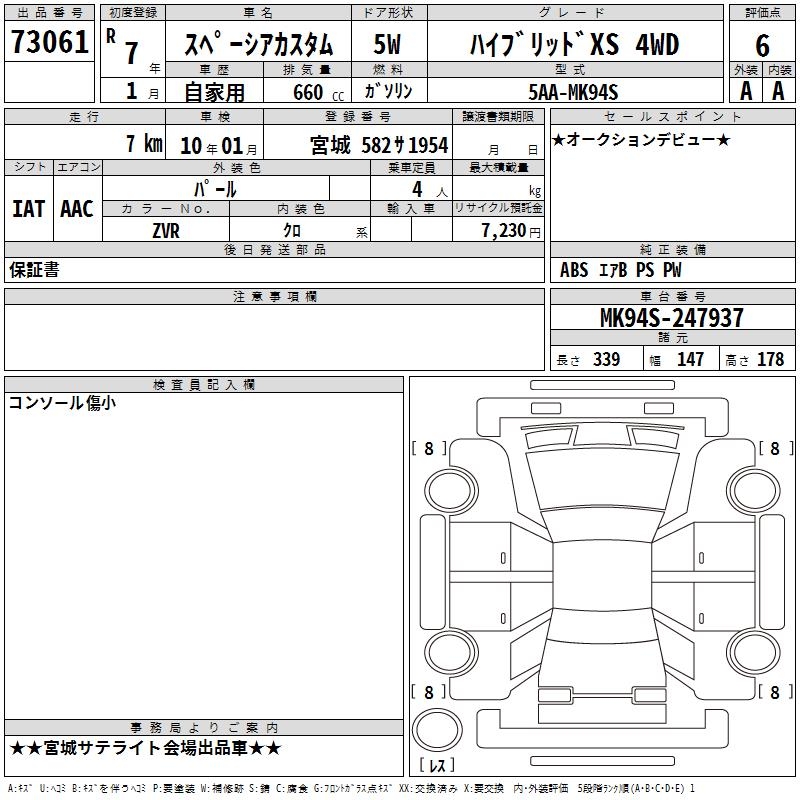This screenshot has width=800, height=800.
Task: Select the inspection expiry 10年01月
Action: click(218, 146)
